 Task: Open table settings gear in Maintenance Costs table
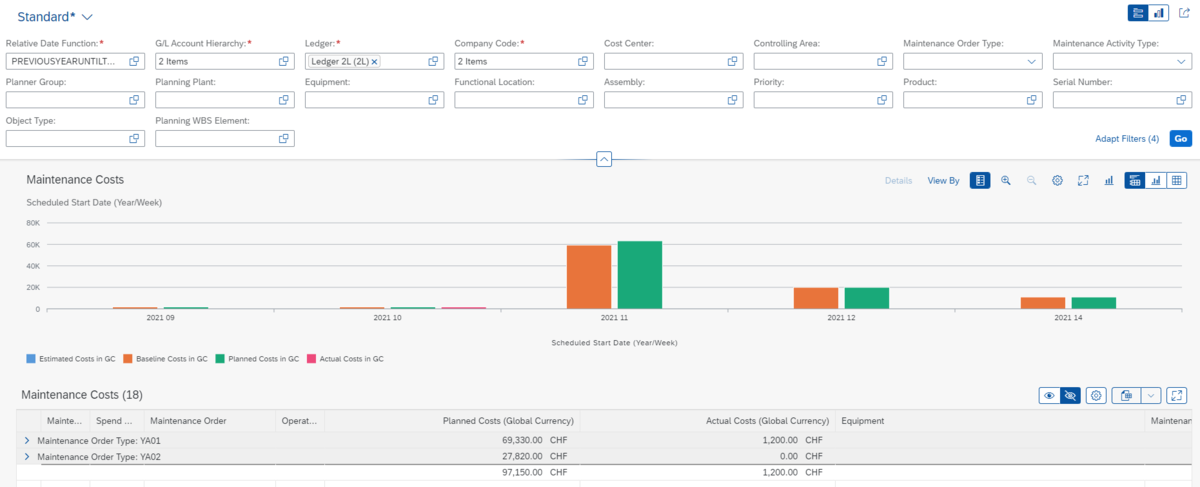(1096, 396)
